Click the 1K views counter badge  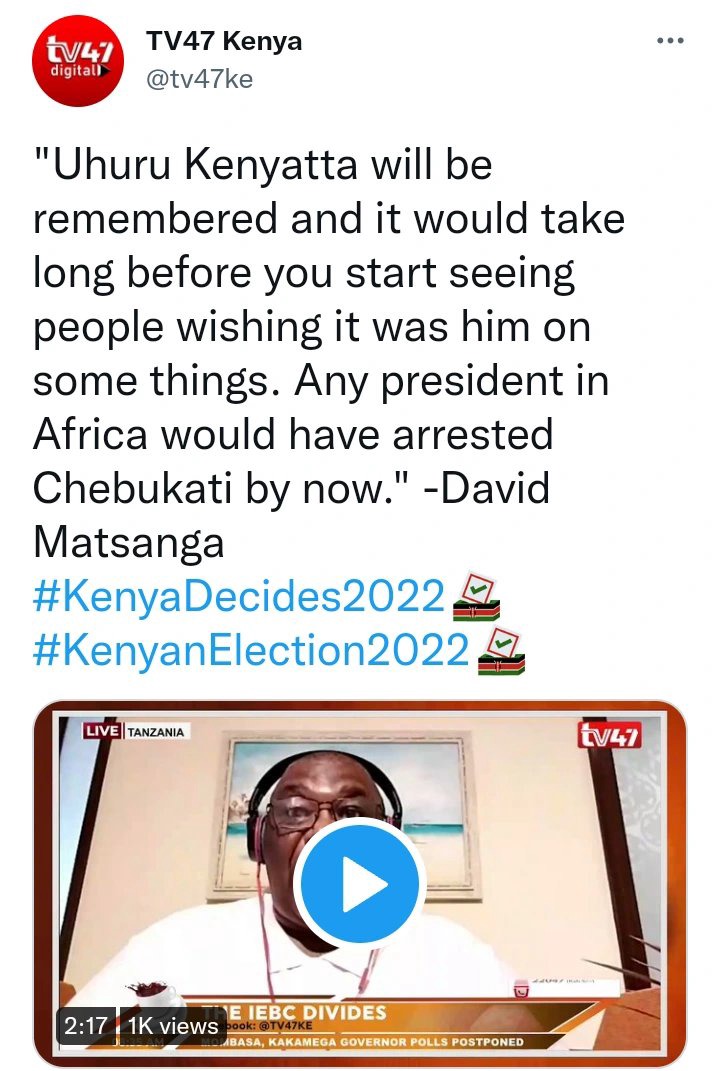(x=172, y=1025)
